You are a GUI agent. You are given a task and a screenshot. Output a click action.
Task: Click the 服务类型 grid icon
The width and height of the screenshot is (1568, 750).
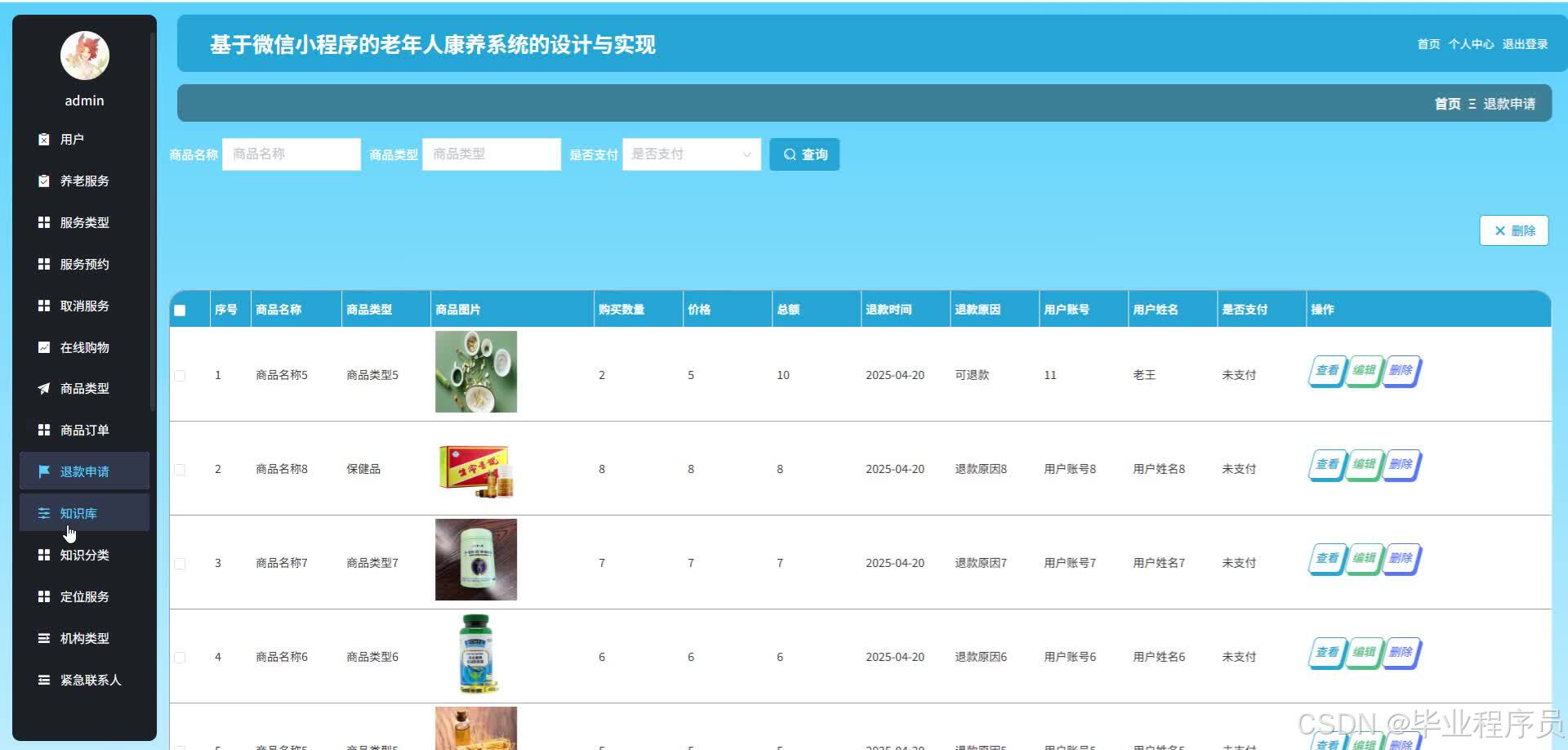44,222
